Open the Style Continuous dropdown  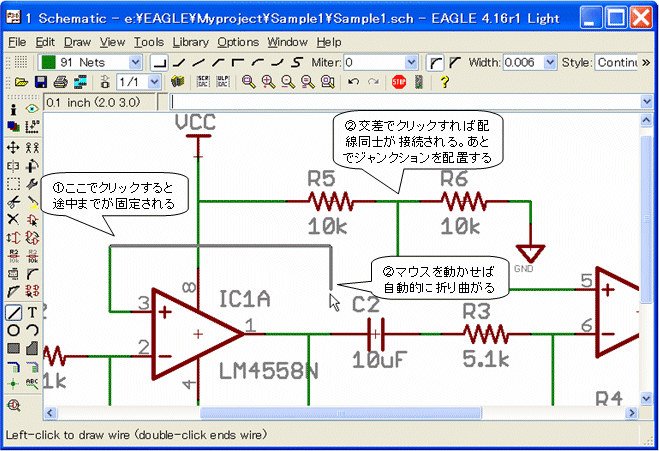[x=618, y=63]
